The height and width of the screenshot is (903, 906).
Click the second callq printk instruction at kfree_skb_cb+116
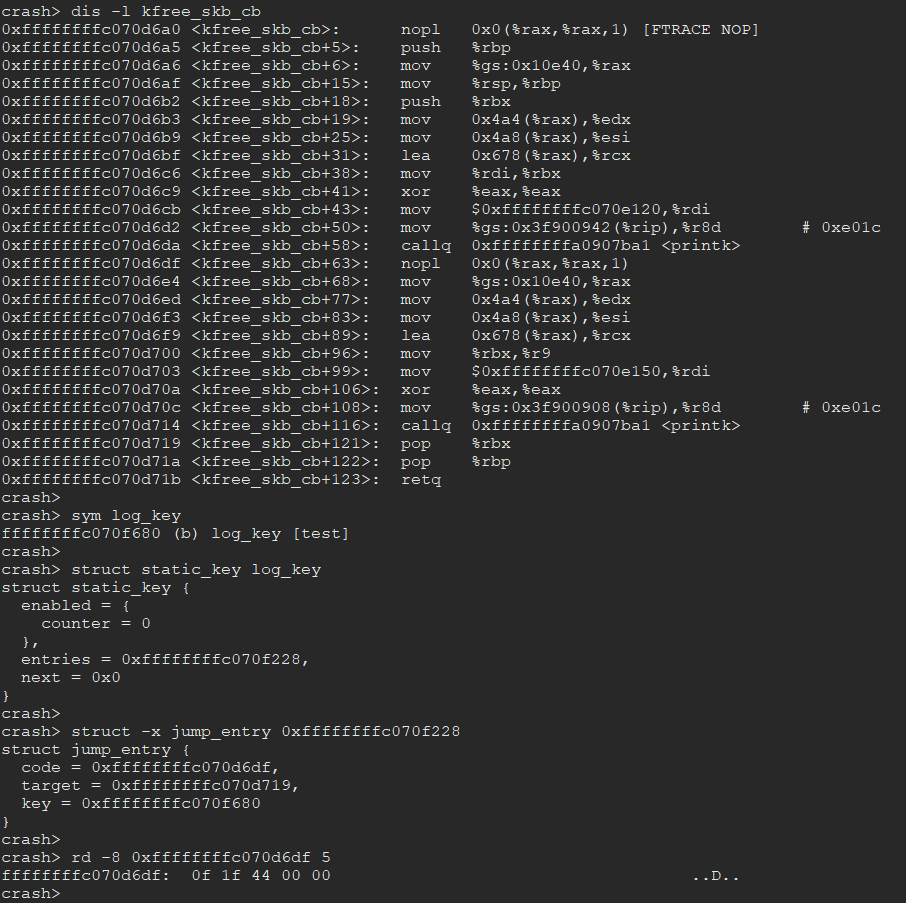coord(570,426)
